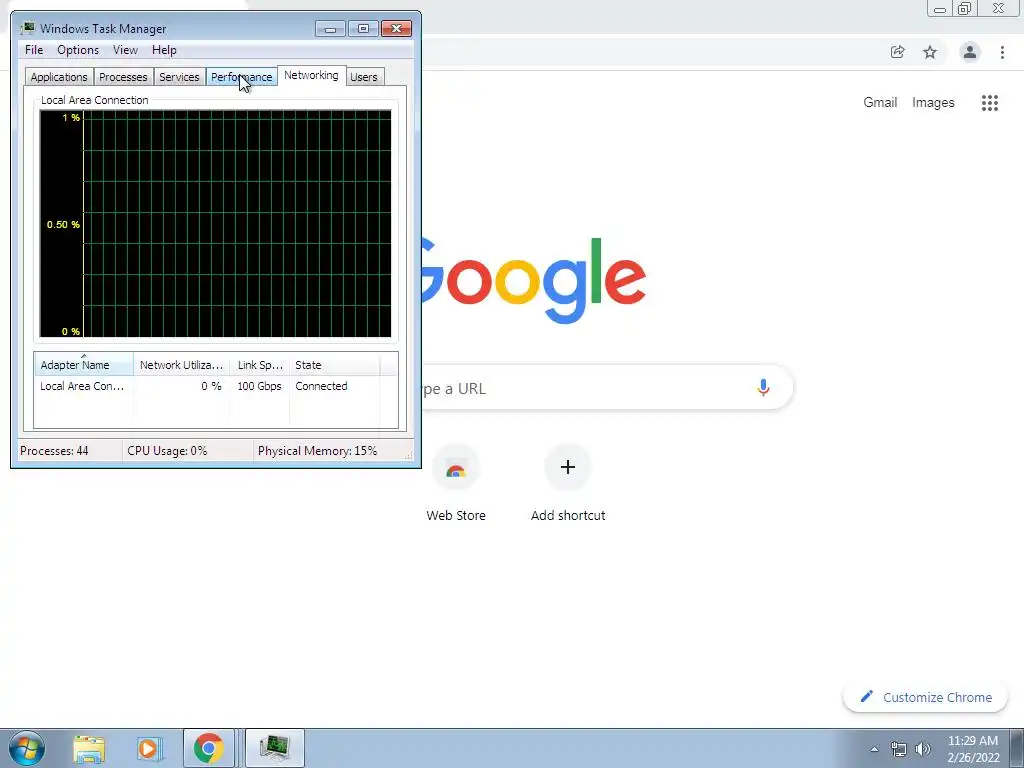
Task: Open the Options menu
Action: pos(78,50)
